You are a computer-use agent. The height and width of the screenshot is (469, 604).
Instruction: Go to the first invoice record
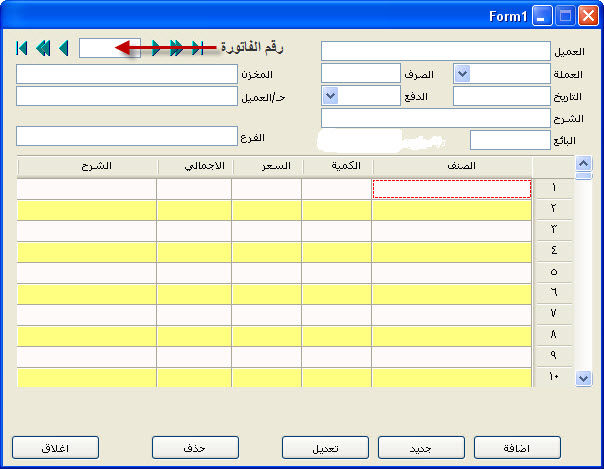(x=22, y=48)
